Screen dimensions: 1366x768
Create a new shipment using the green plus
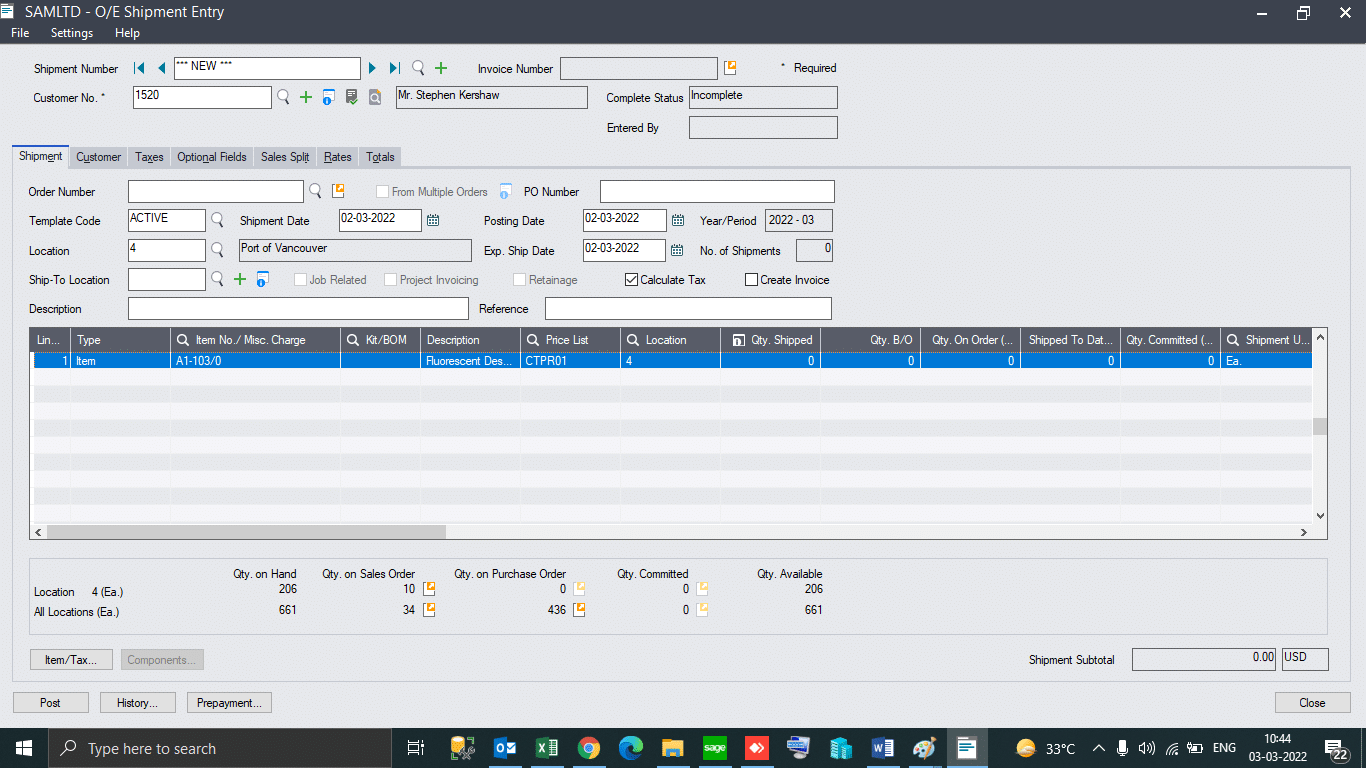(x=441, y=68)
